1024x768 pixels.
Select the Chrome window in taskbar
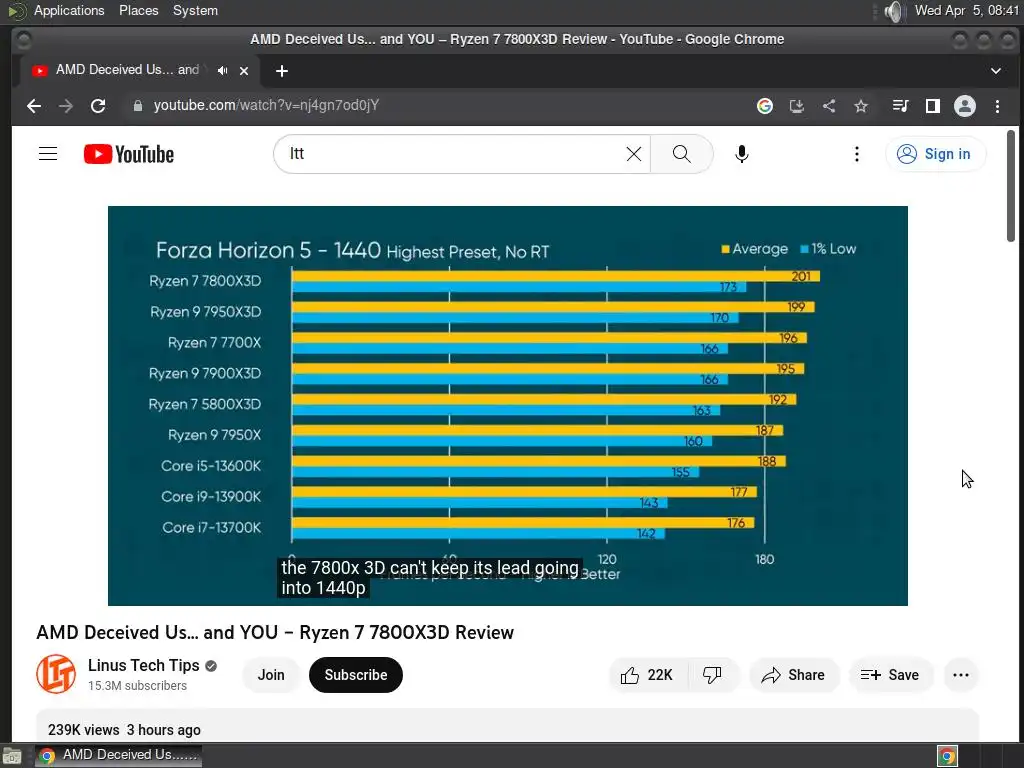118,755
